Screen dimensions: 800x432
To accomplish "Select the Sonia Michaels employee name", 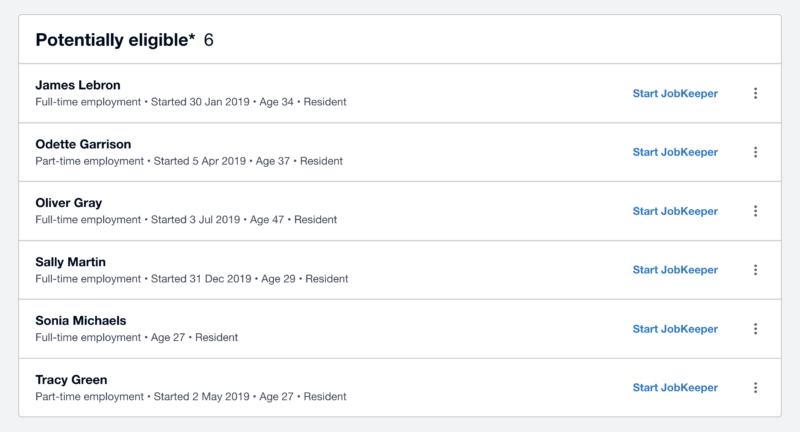I will click(81, 321).
